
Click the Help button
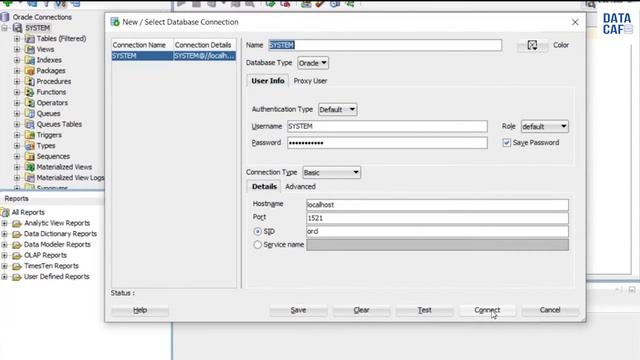click(x=140, y=310)
